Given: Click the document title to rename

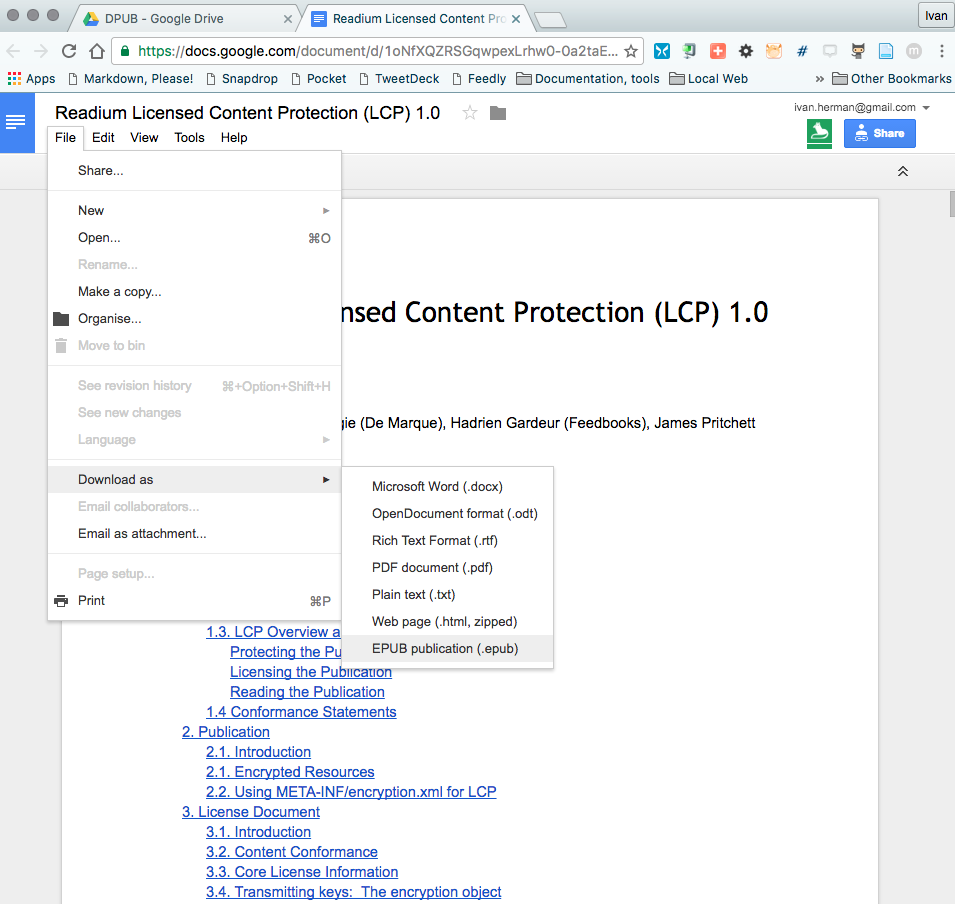Looking at the screenshot, I should pyautogui.click(x=247, y=113).
